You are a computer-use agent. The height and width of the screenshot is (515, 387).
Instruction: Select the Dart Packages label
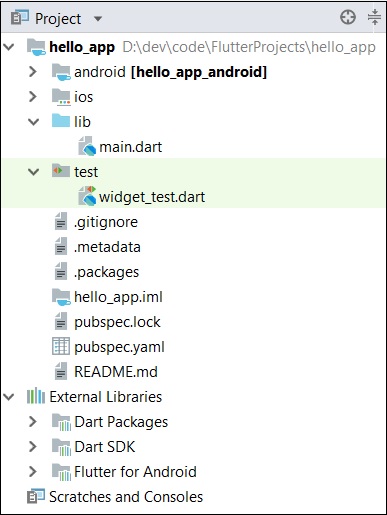[121, 422]
